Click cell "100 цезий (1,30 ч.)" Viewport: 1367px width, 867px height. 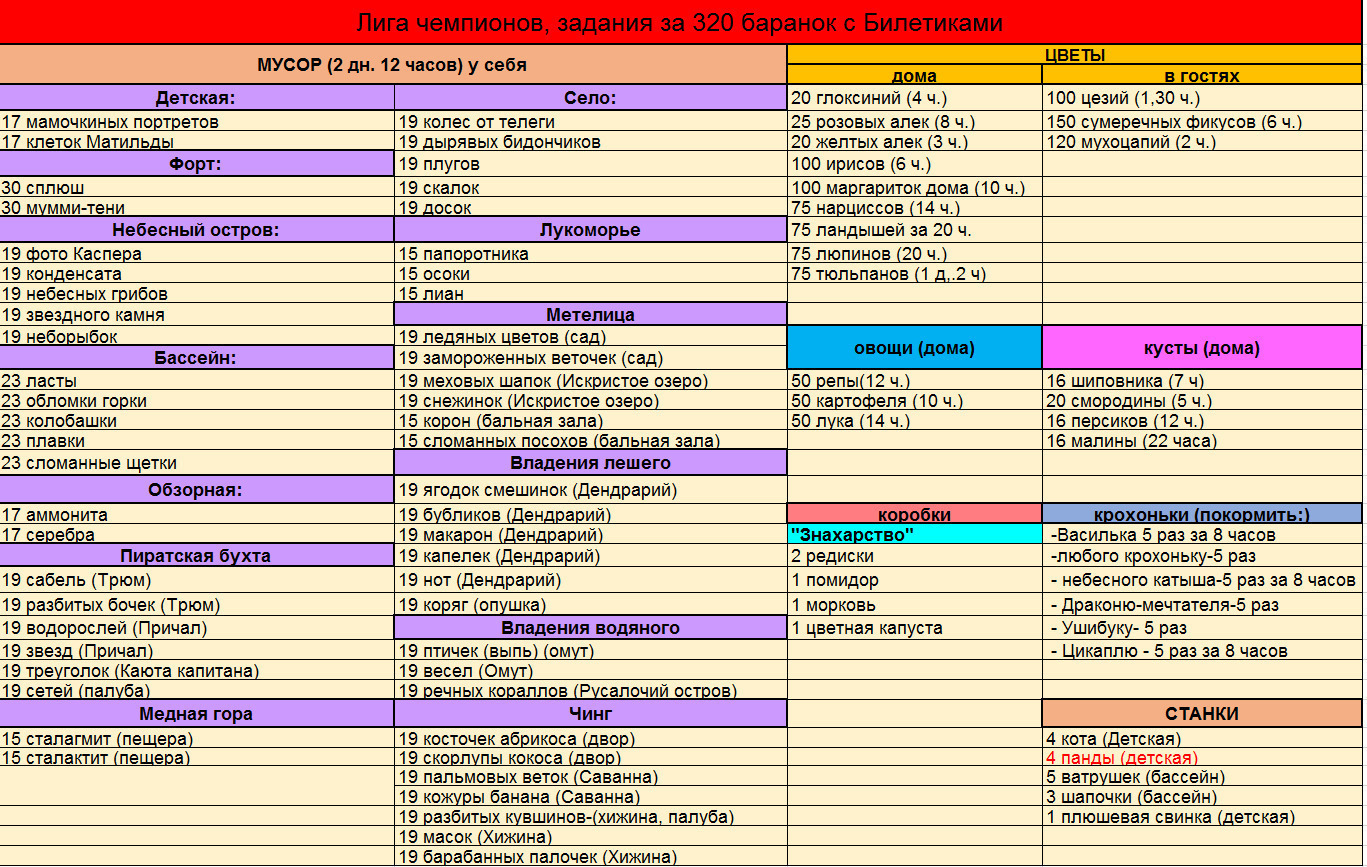point(1202,98)
